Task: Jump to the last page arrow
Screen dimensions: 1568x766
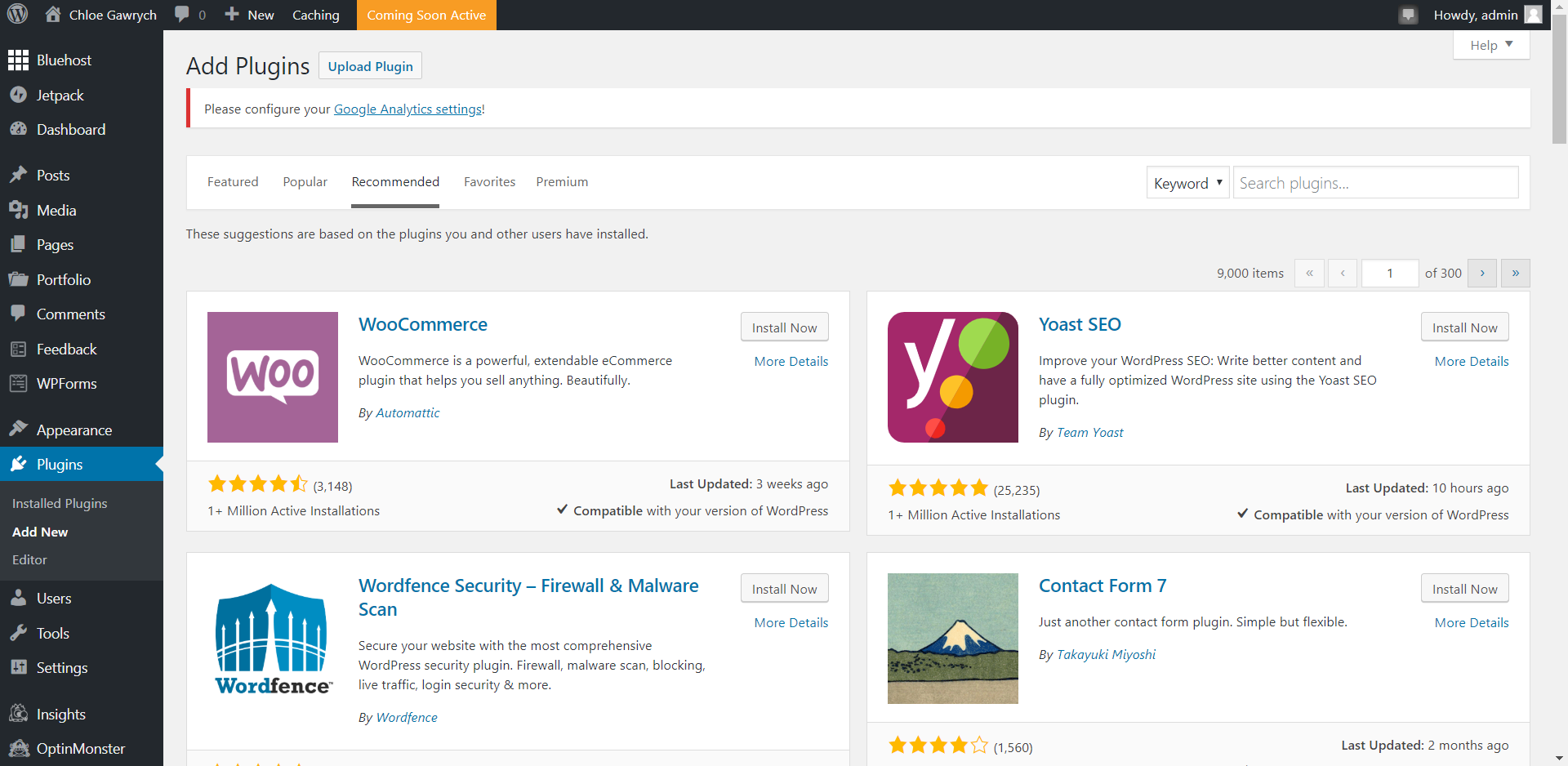Action: tap(1516, 274)
